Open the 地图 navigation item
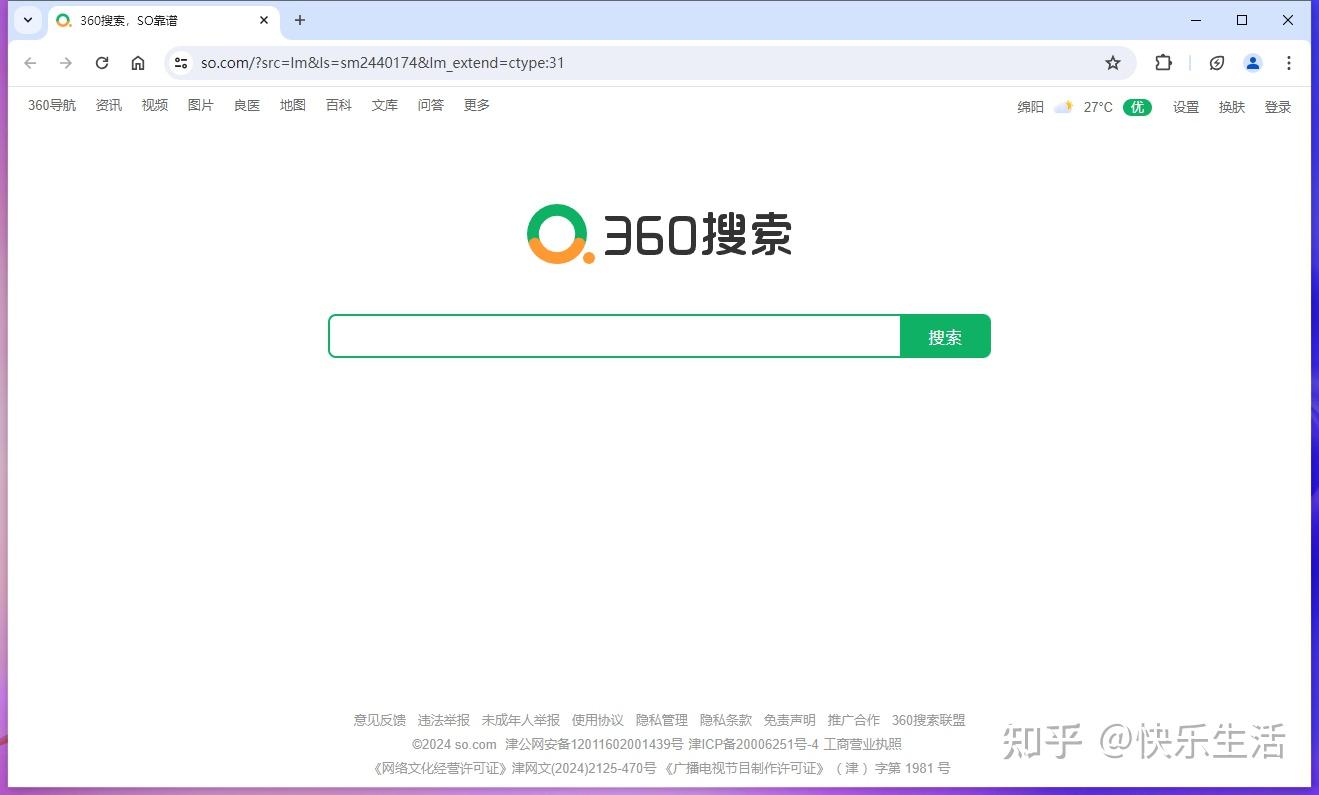1319x795 pixels. tap(293, 105)
